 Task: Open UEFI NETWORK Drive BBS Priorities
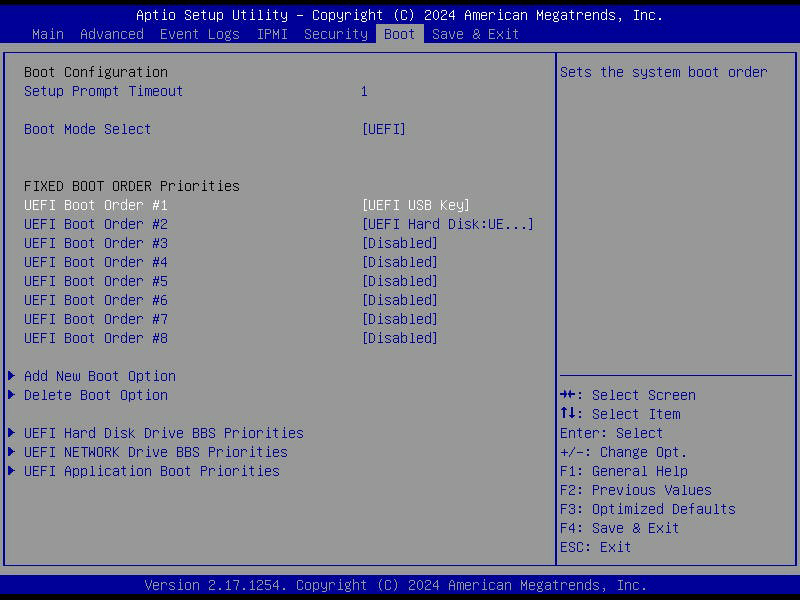click(155, 452)
